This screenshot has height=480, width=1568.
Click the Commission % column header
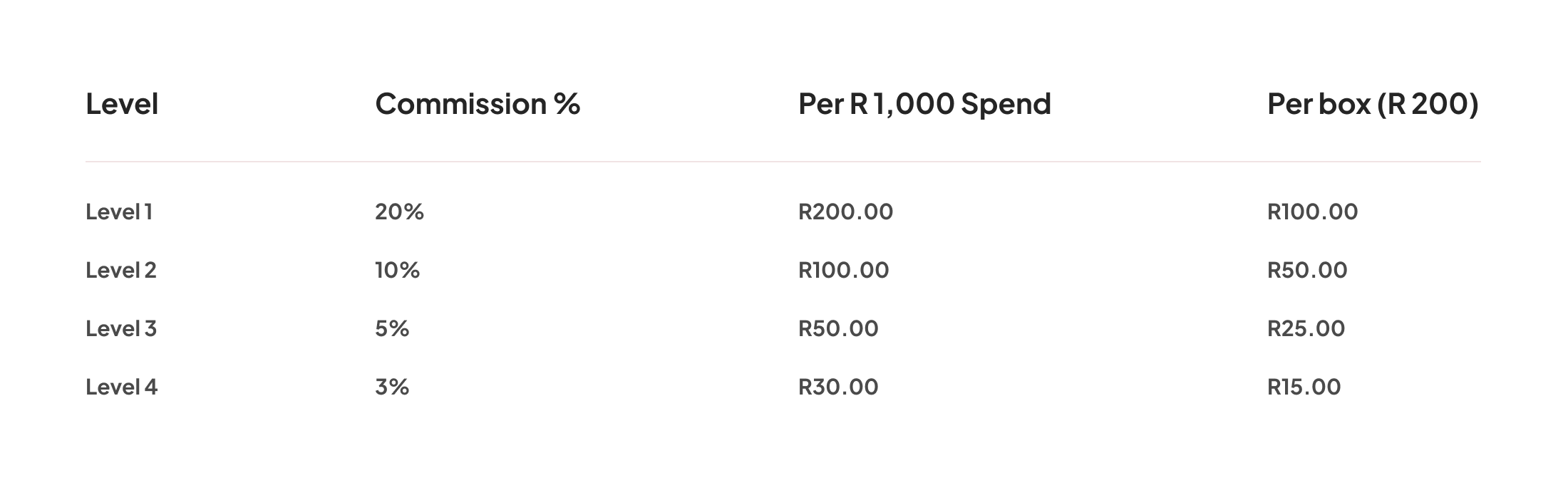pyautogui.click(x=478, y=104)
